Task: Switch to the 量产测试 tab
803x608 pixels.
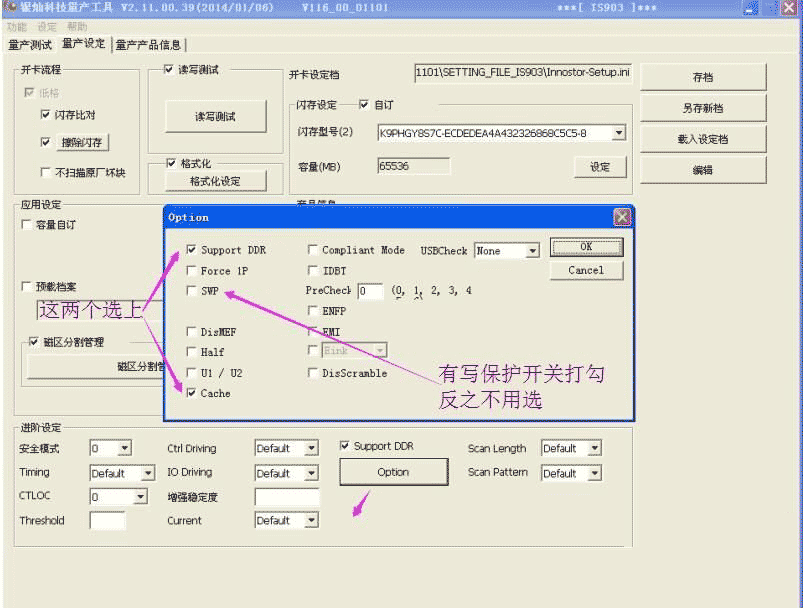Action: coord(30,44)
